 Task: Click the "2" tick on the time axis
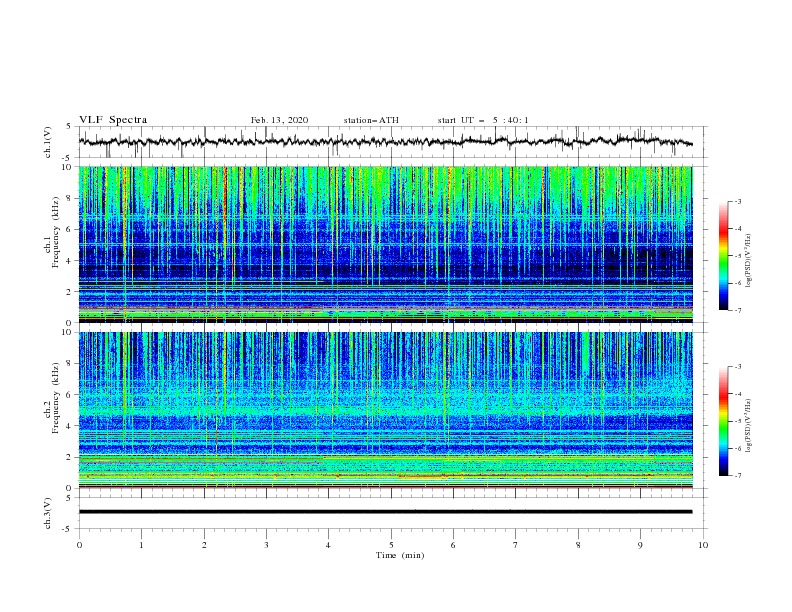[x=204, y=545]
